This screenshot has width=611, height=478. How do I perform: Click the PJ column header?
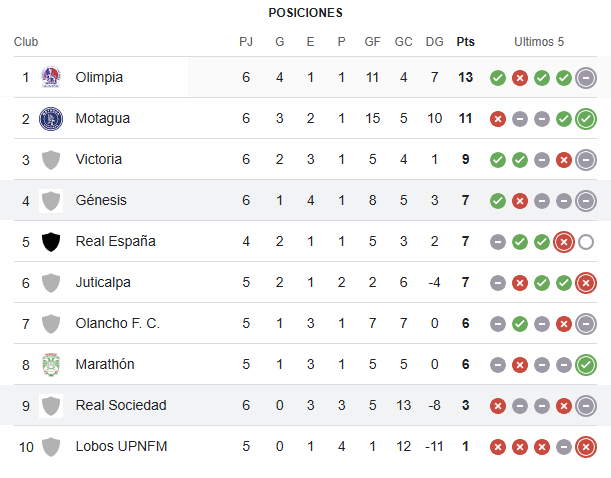click(246, 42)
